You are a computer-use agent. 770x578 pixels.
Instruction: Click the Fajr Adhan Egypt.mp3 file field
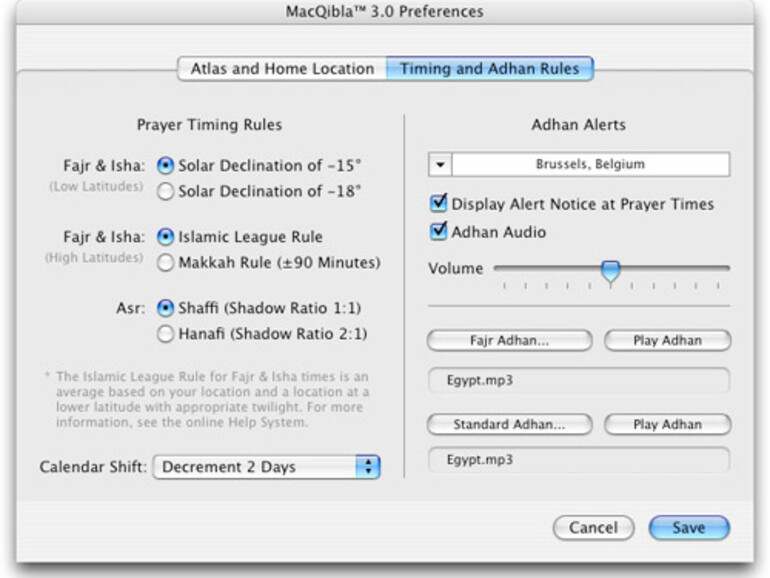579,381
